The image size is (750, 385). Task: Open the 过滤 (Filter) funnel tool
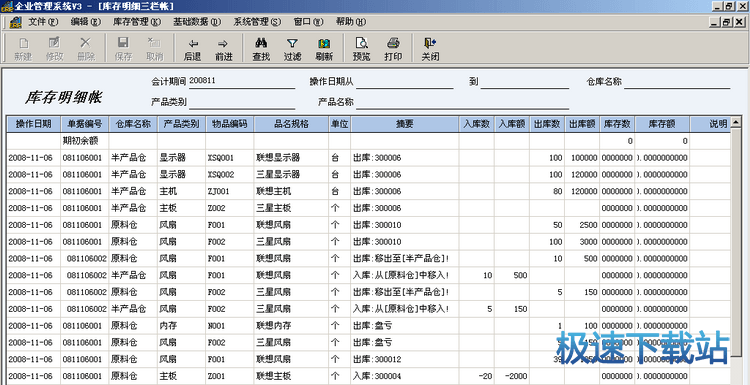292,49
